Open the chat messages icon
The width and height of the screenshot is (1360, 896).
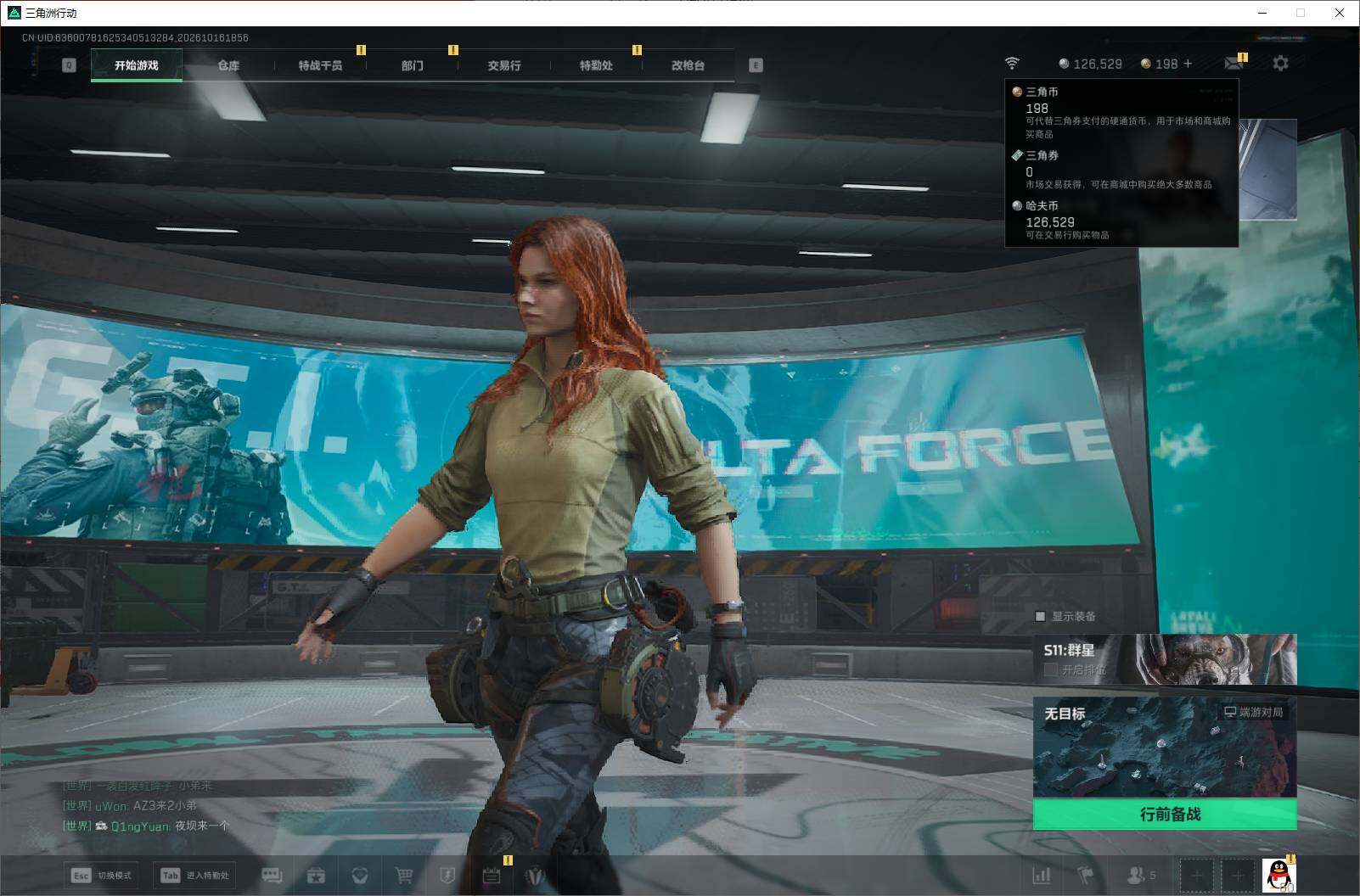point(272,875)
